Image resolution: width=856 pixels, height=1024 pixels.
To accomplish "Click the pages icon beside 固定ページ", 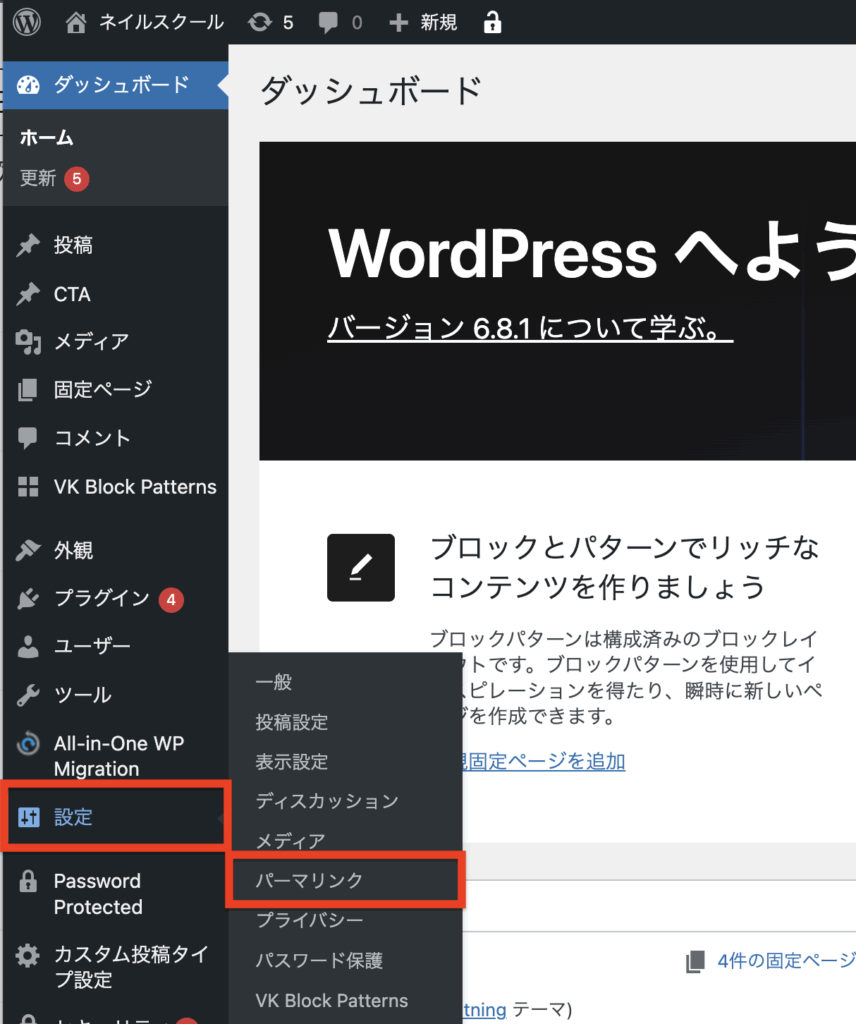I will point(28,390).
